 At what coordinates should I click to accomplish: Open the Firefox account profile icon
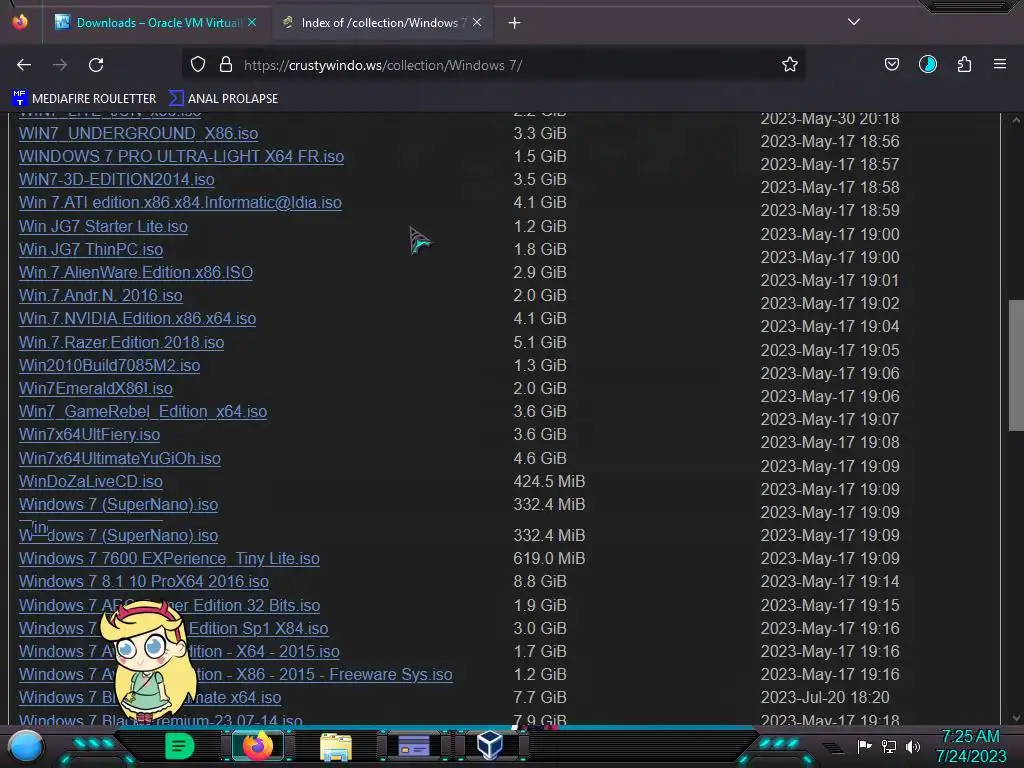point(927,65)
